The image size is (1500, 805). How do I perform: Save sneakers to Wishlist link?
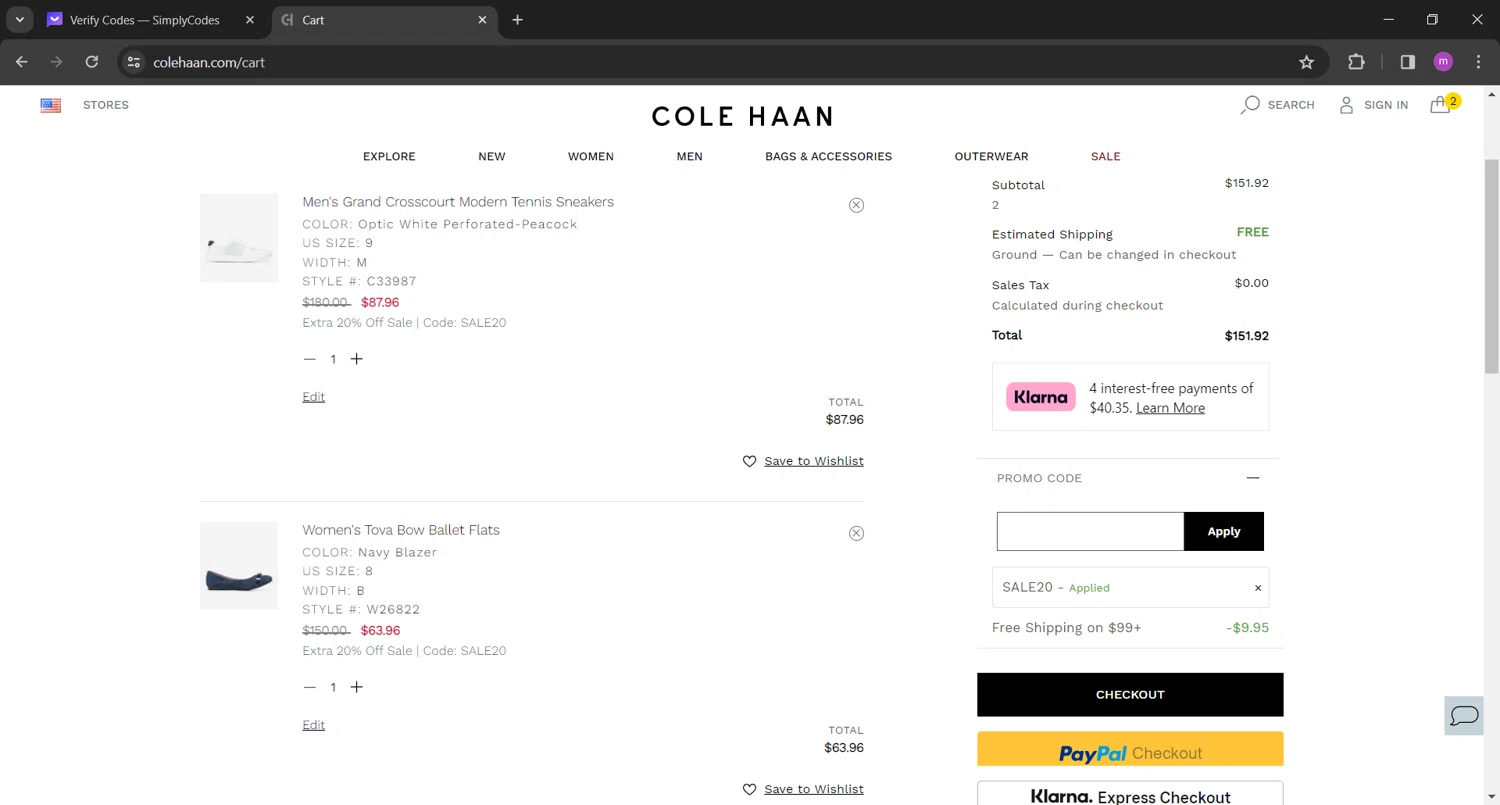click(814, 461)
